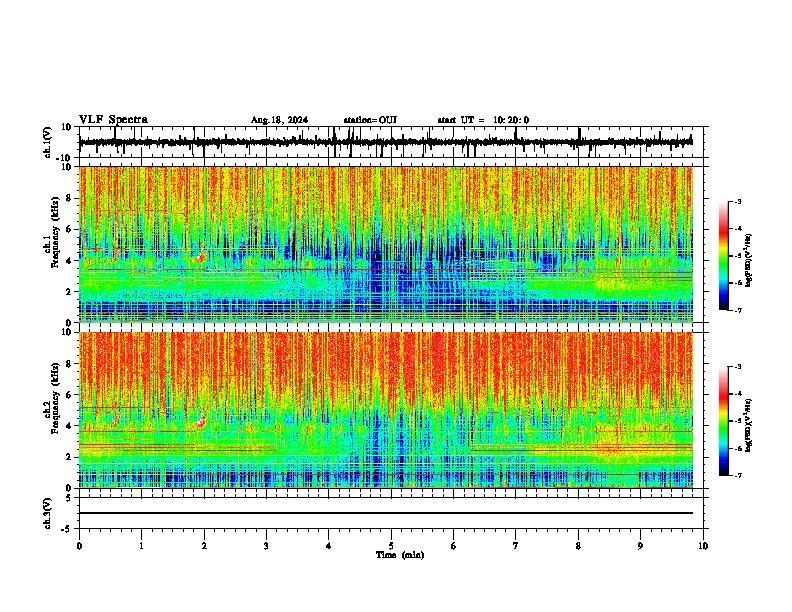Click the '4' kHz tick on ch.2 spectrogram
Screen dimensions: 792x612
[69, 426]
